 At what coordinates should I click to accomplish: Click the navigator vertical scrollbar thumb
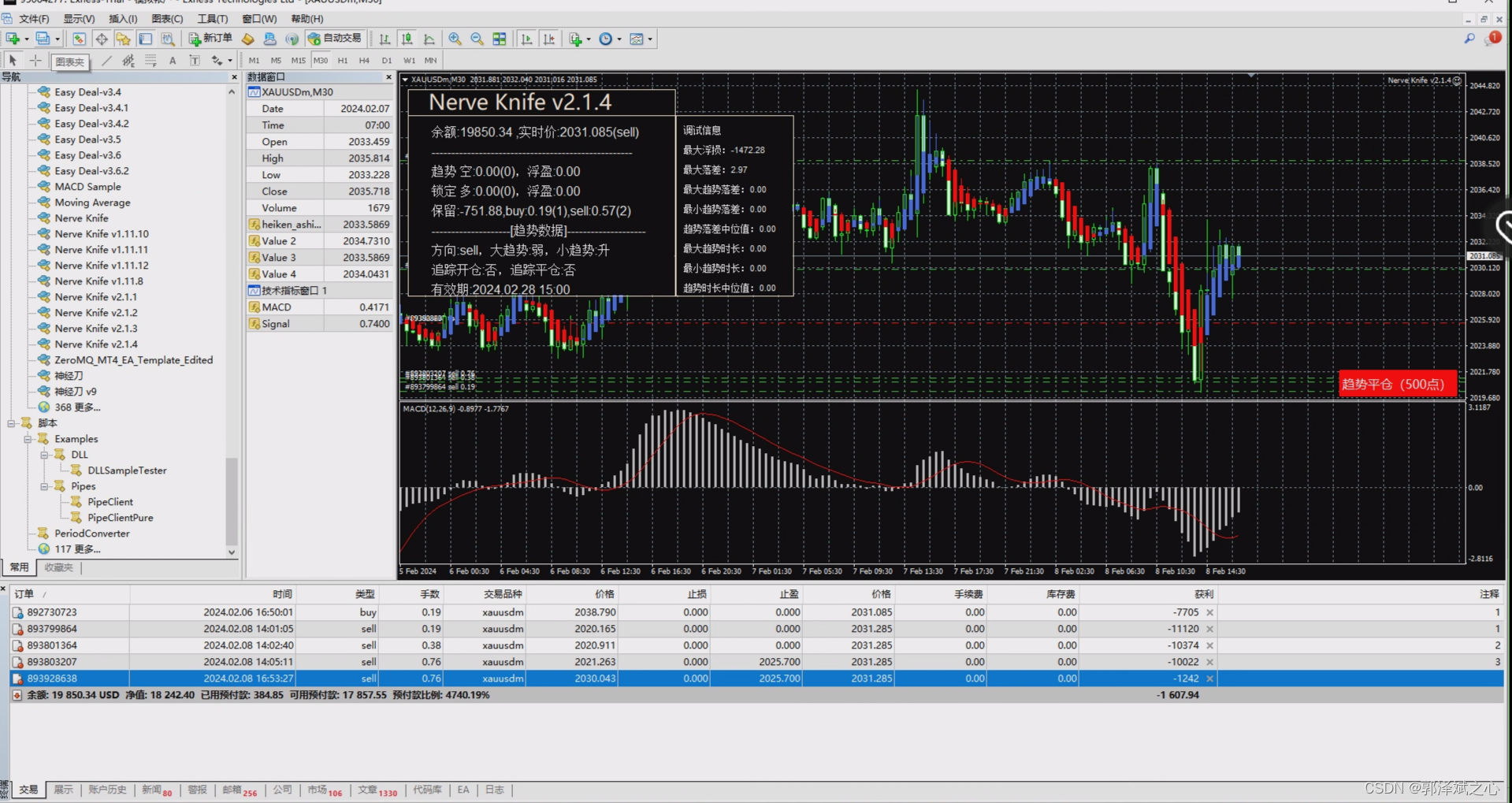click(x=232, y=500)
